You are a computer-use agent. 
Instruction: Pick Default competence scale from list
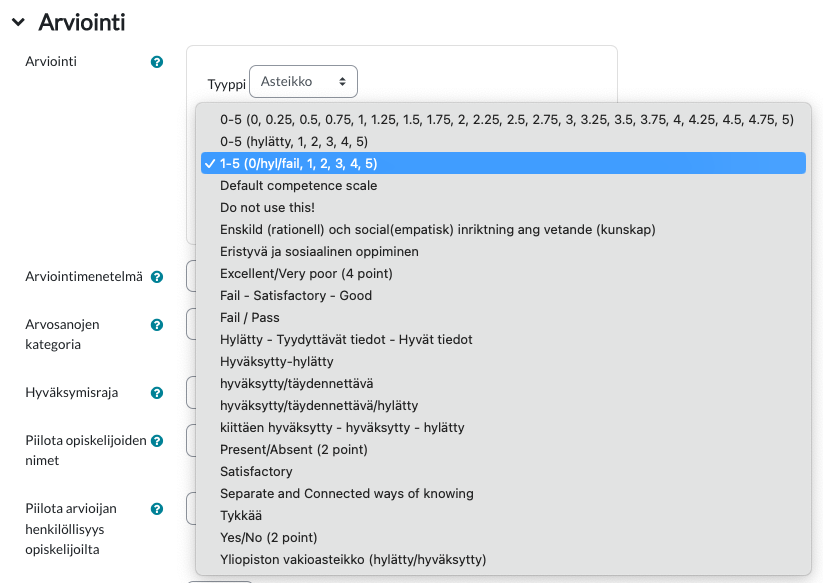[503, 185]
